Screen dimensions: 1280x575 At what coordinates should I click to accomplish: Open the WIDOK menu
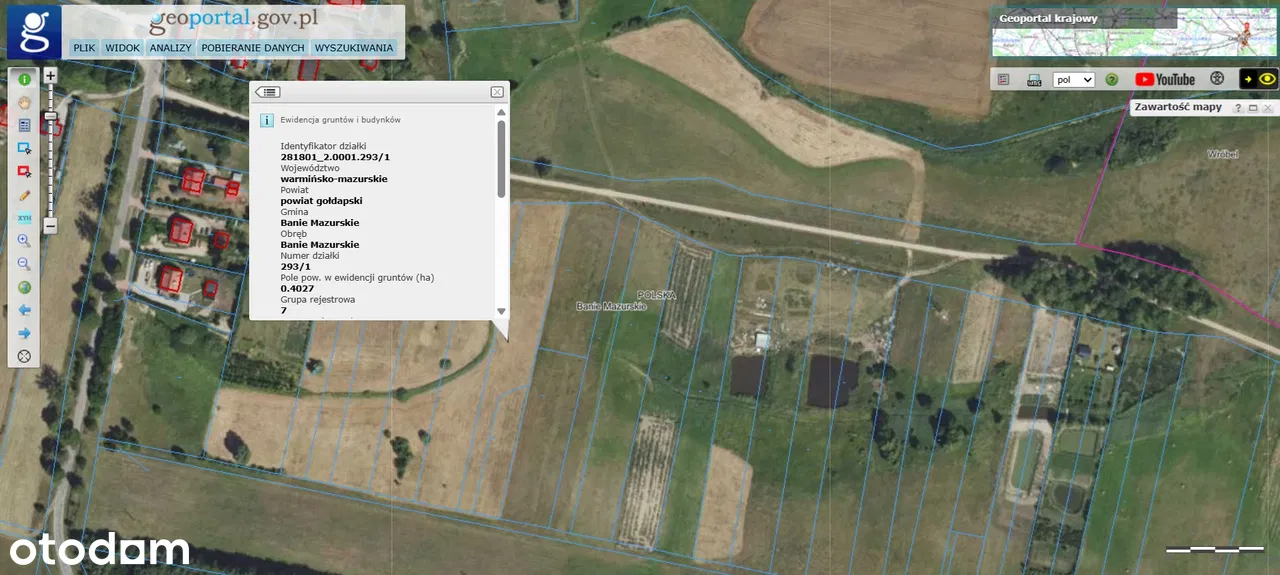(x=122, y=47)
